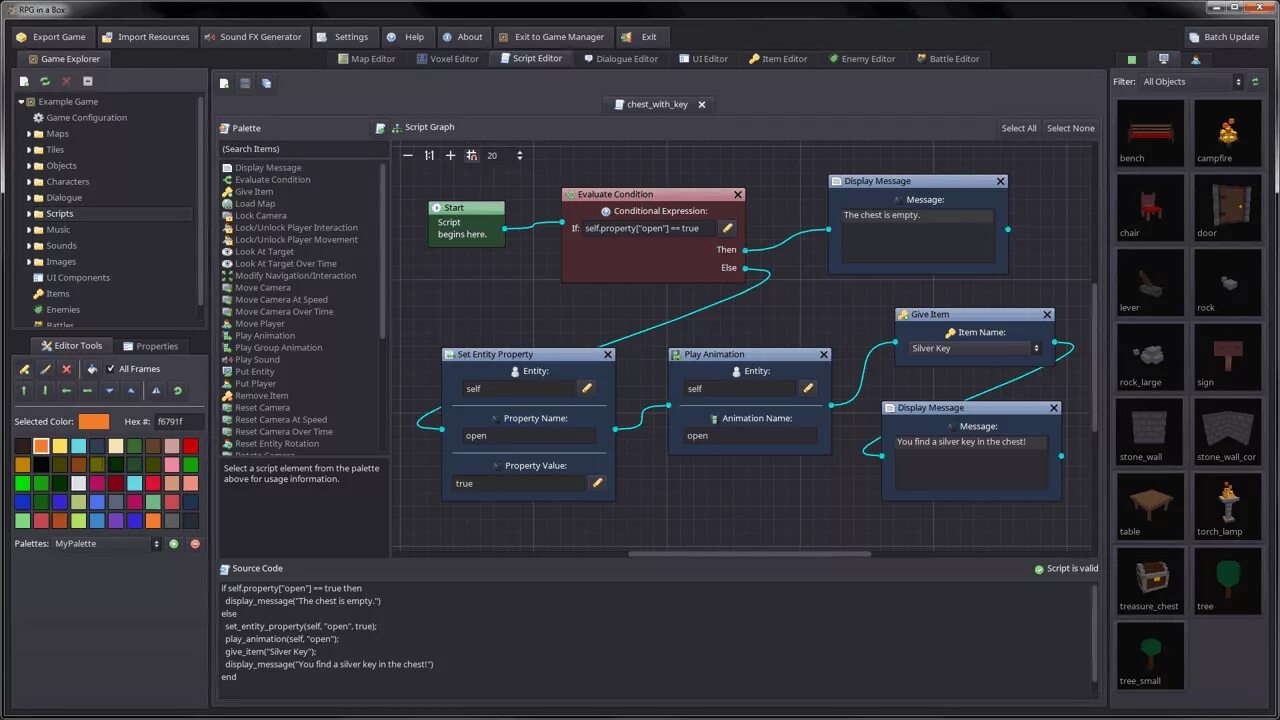This screenshot has height=720, width=1280.
Task: Select the treasure_chest thumbnail in the object panel
Action: 1148,580
